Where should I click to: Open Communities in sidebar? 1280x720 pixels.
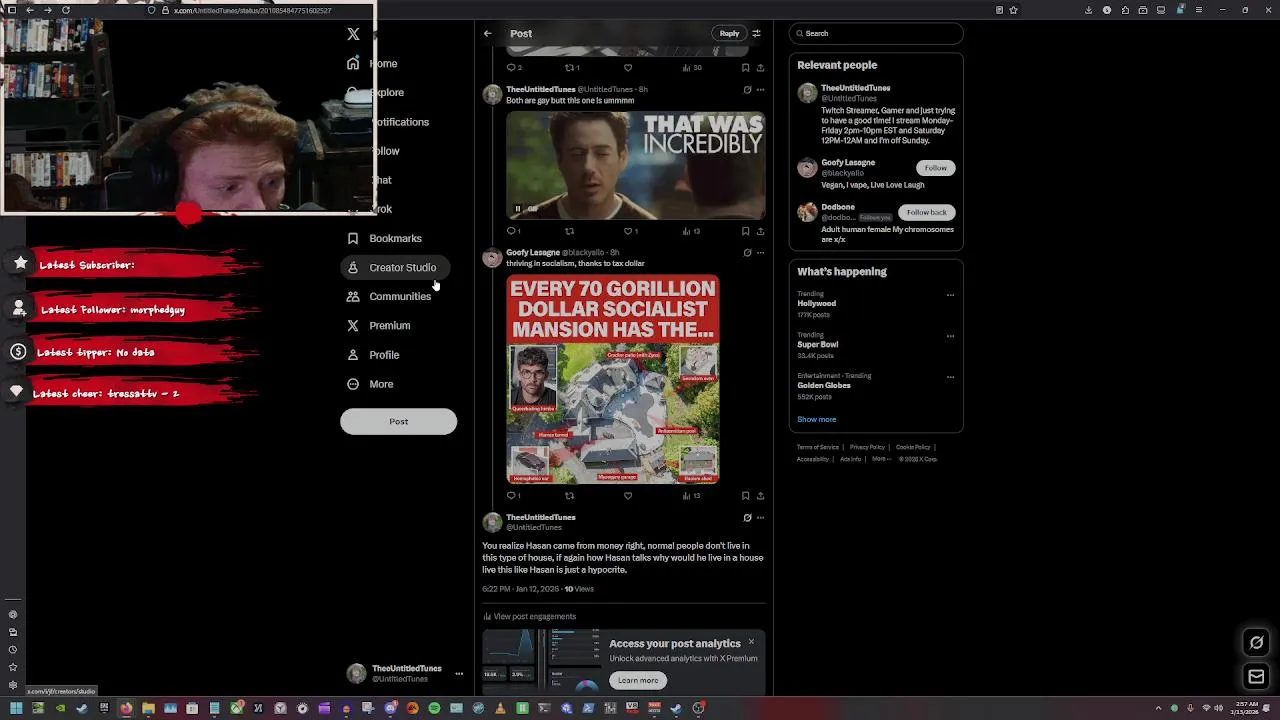pyautogui.click(x=388, y=296)
